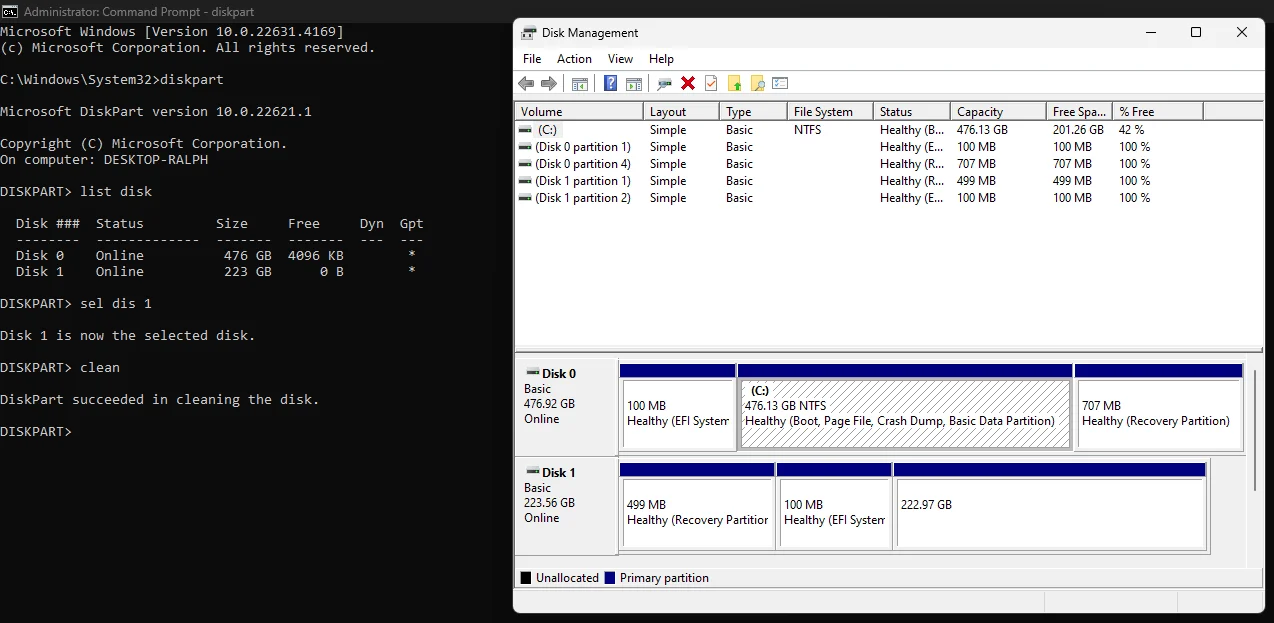Click the DISKPART> prompt line in Command Prompt

pyautogui.click(x=36, y=431)
